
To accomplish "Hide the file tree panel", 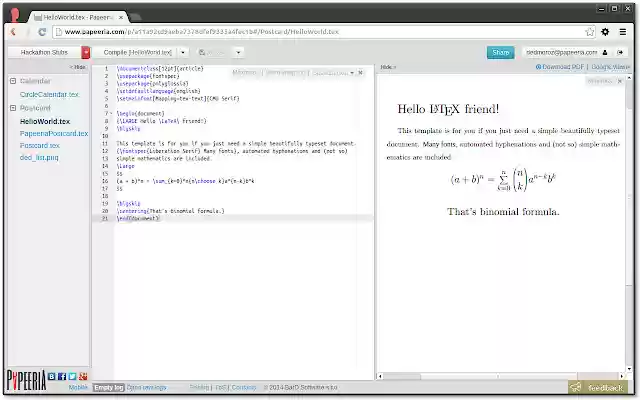I will pyautogui.click(x=77, y=67).
